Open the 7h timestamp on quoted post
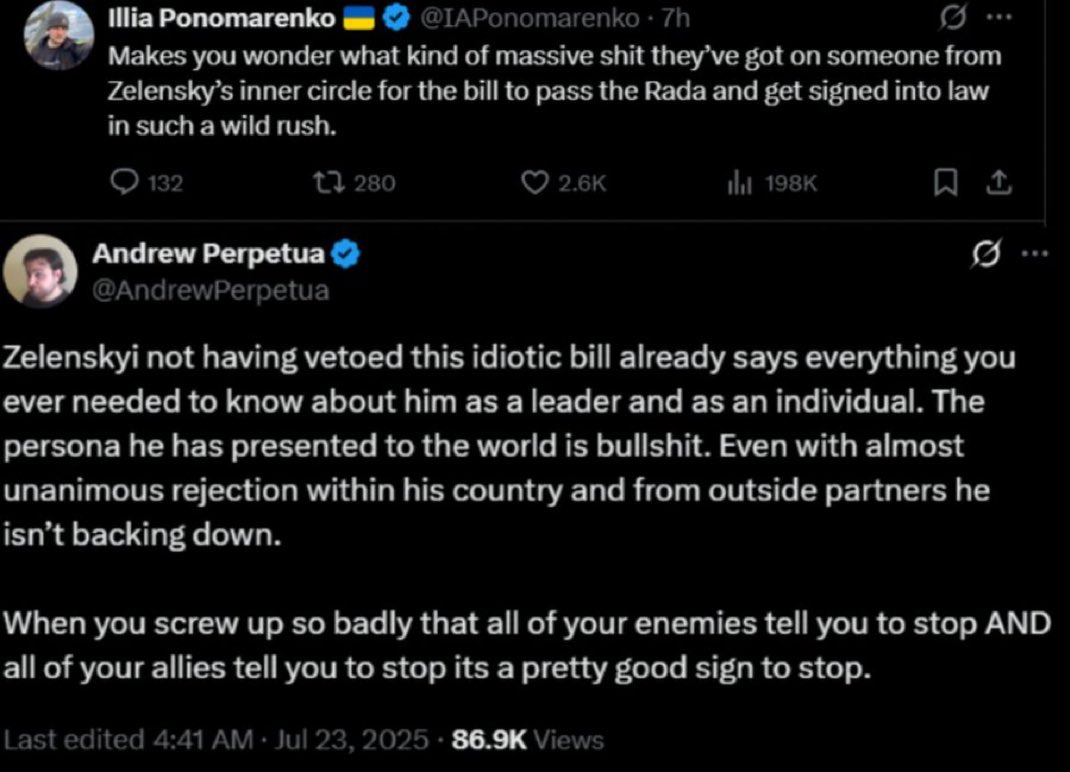The image size is (1070, 772). coord(675,18)
